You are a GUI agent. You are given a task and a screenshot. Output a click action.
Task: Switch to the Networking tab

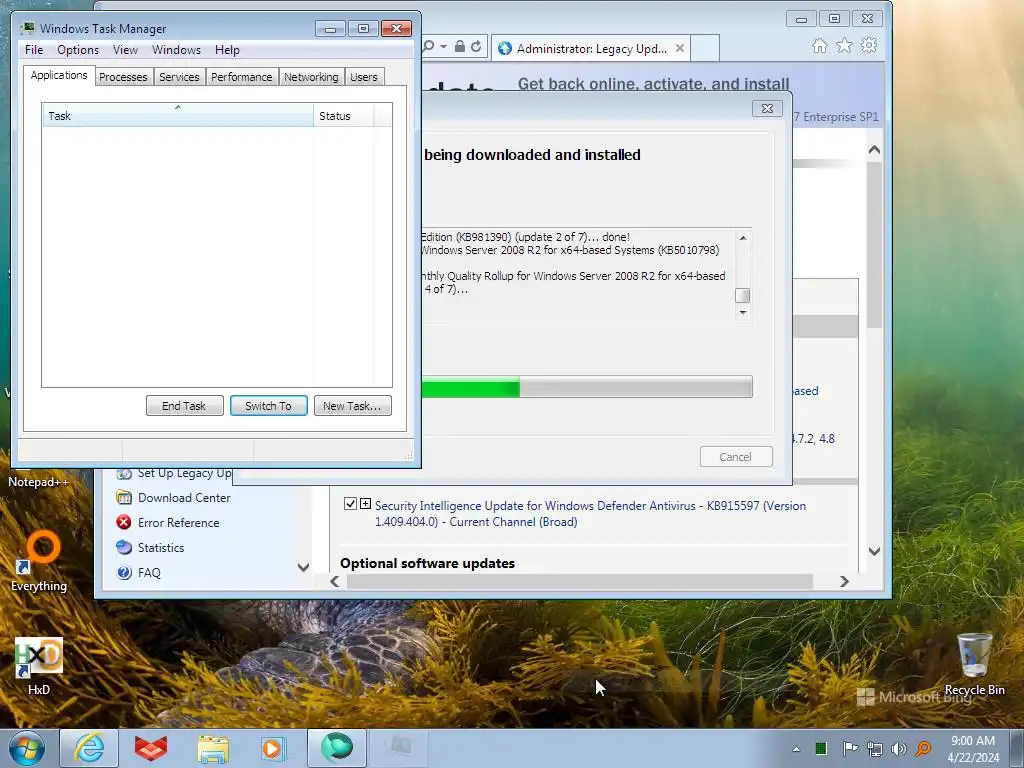click(311, 77)
